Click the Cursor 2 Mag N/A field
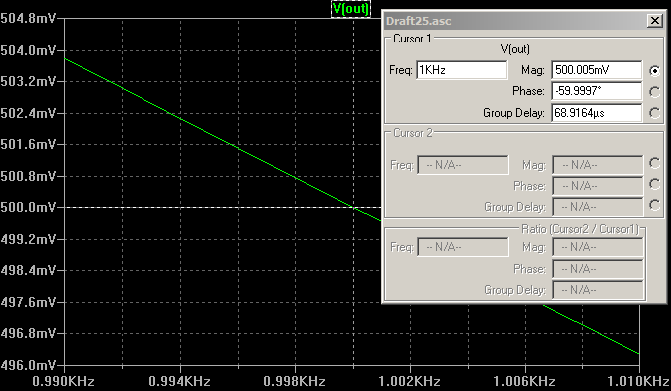The image size is (671, 391). pos(598,165)
